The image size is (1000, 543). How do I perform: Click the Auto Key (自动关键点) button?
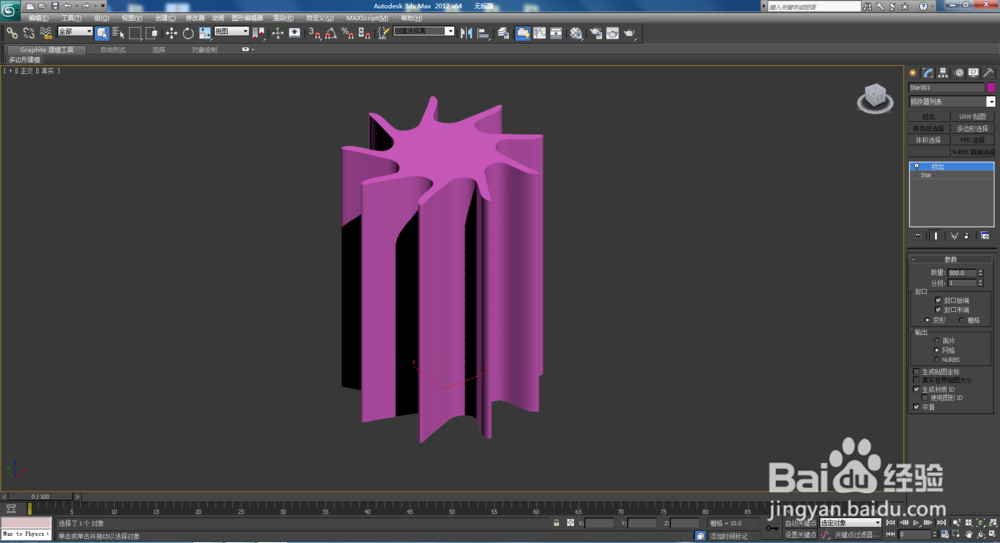800,523
